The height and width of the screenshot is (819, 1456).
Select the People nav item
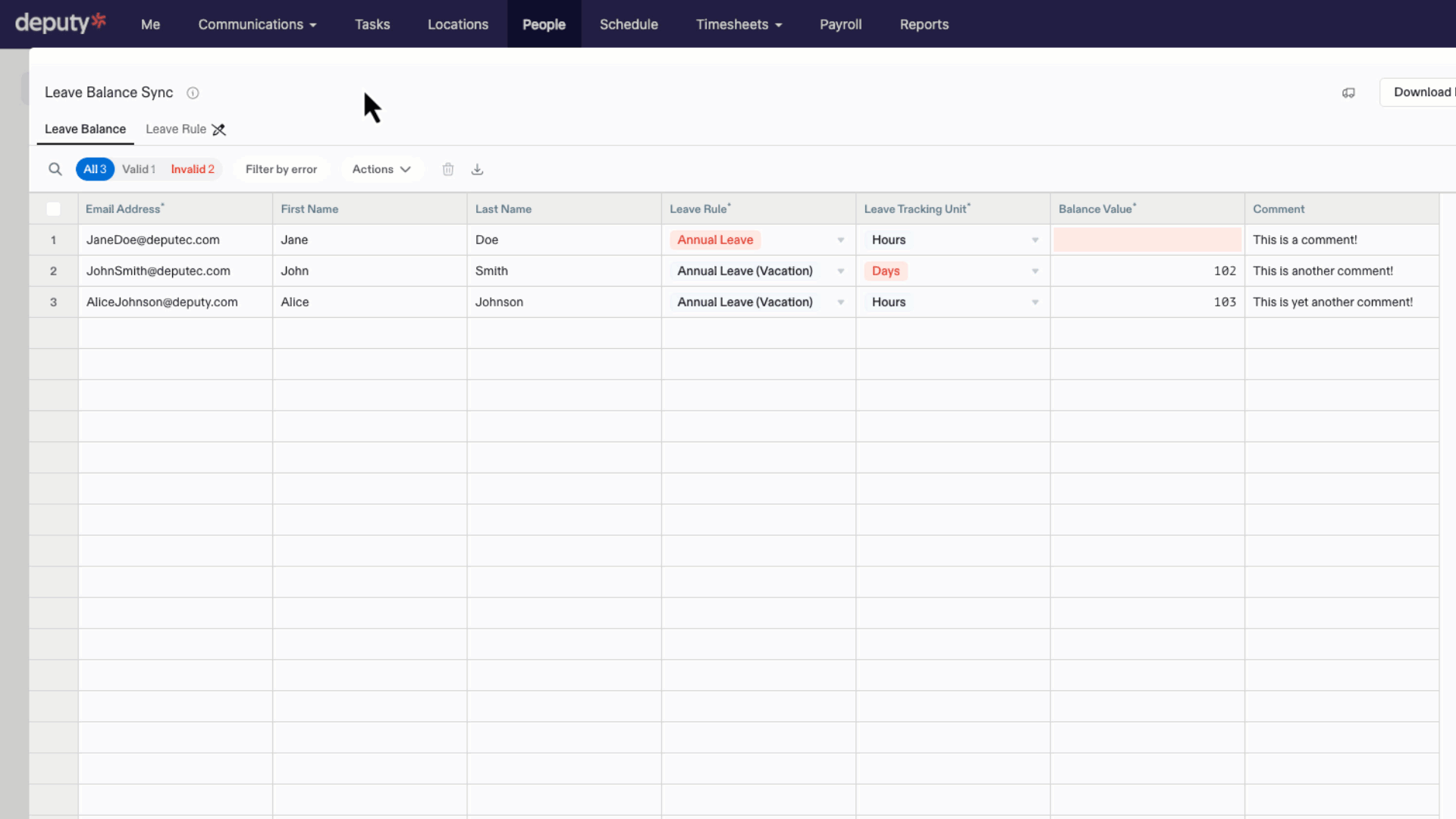point(544,24)
